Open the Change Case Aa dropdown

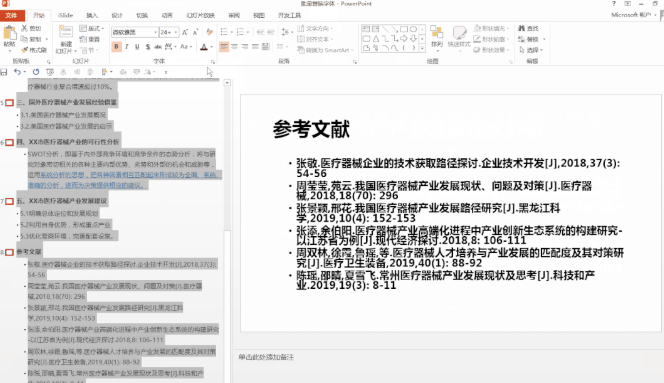pyautogui.click(x=186, y=47)
